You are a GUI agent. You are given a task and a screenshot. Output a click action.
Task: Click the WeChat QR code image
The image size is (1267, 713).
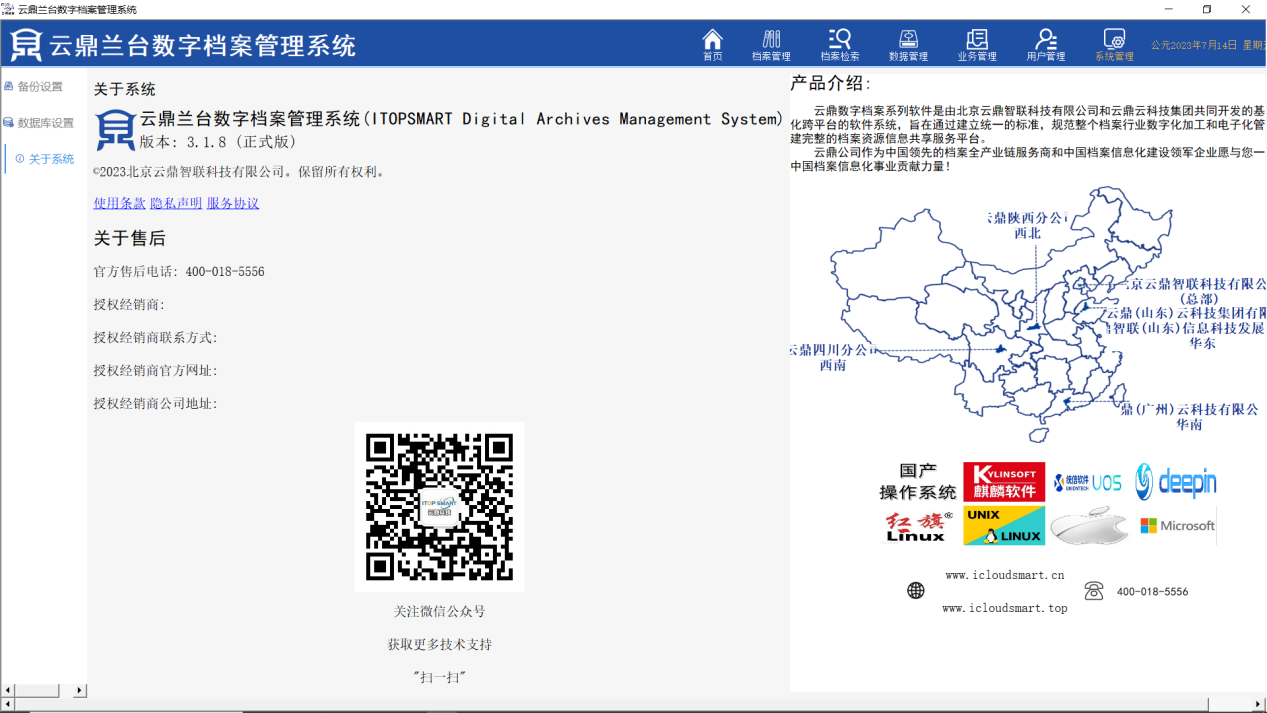pos(439,506)
